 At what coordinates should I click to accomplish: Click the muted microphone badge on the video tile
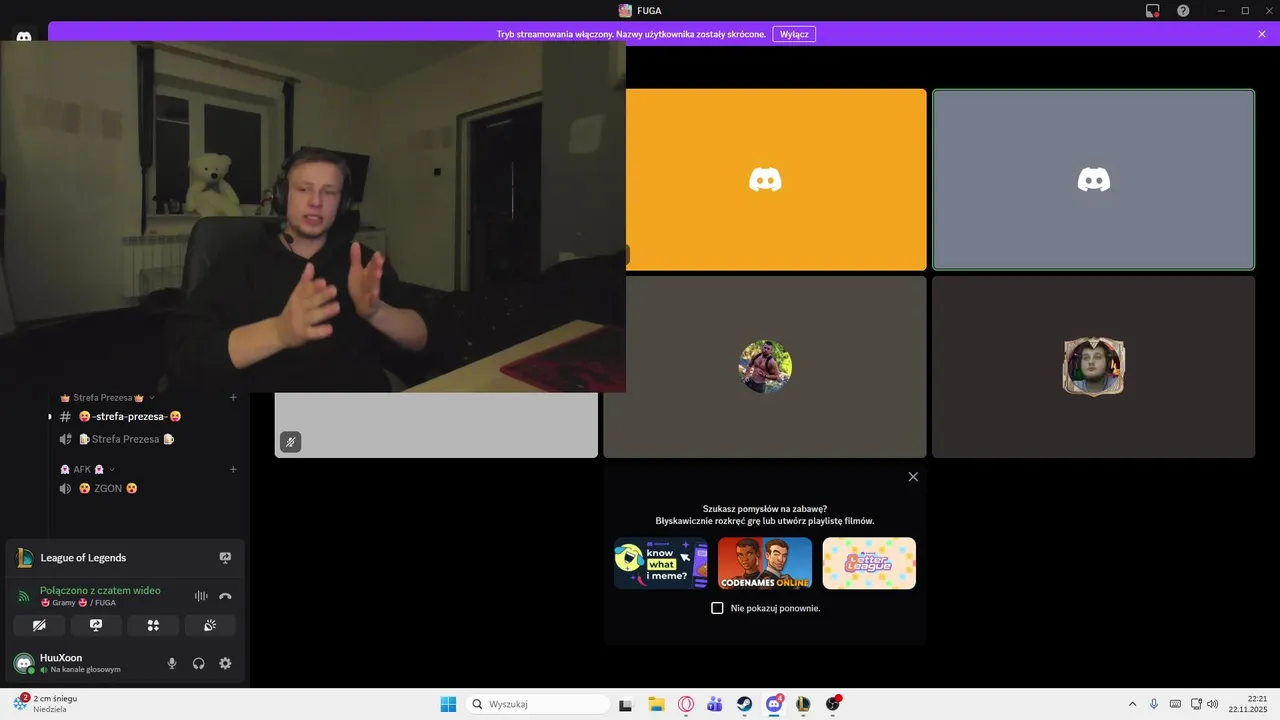click(291, 441)
